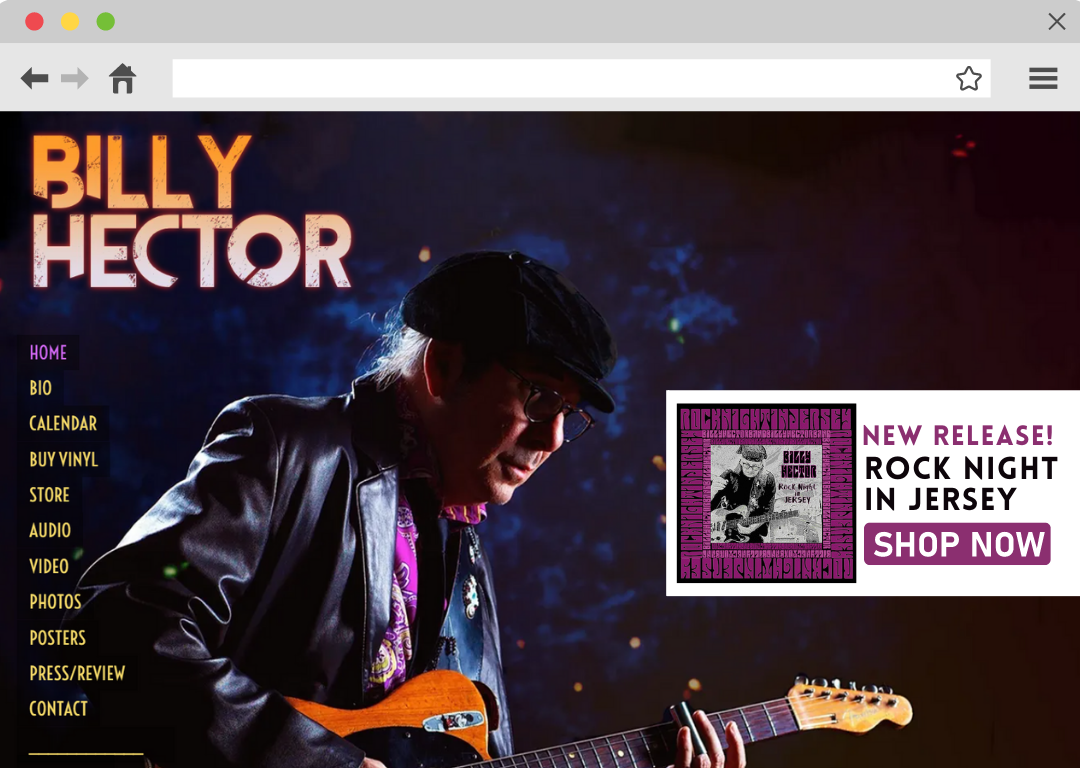
Task: View the Photos page
Action: 55,602
